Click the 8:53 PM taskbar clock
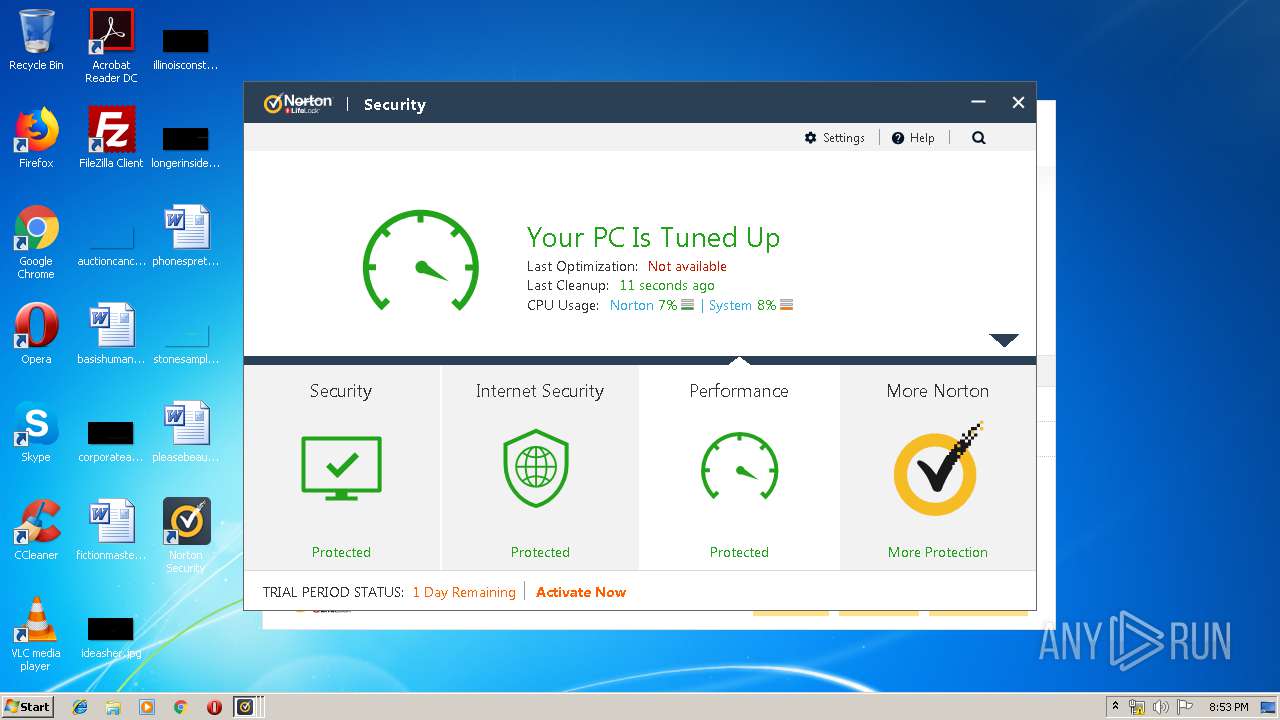1280x720 pixels. (x=1228, y=707)
